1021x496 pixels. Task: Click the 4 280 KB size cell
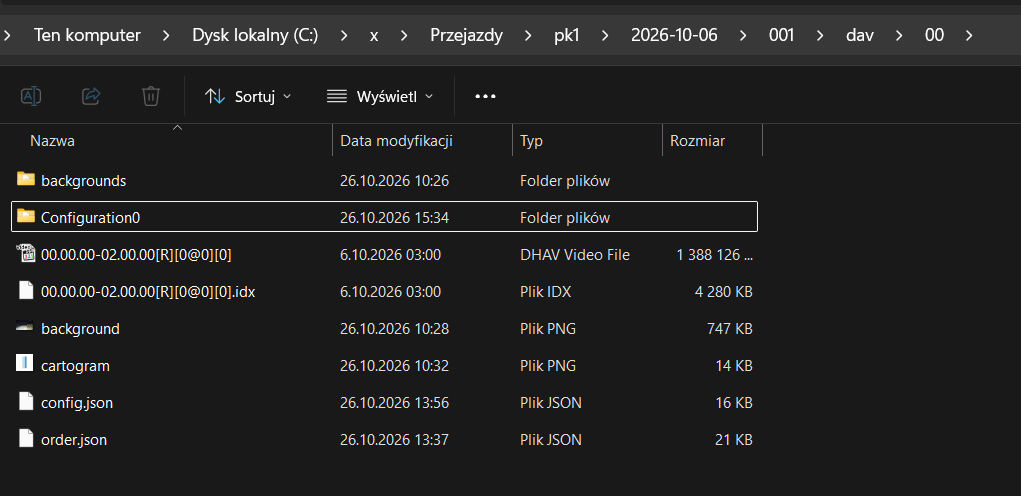coord(723,292)
